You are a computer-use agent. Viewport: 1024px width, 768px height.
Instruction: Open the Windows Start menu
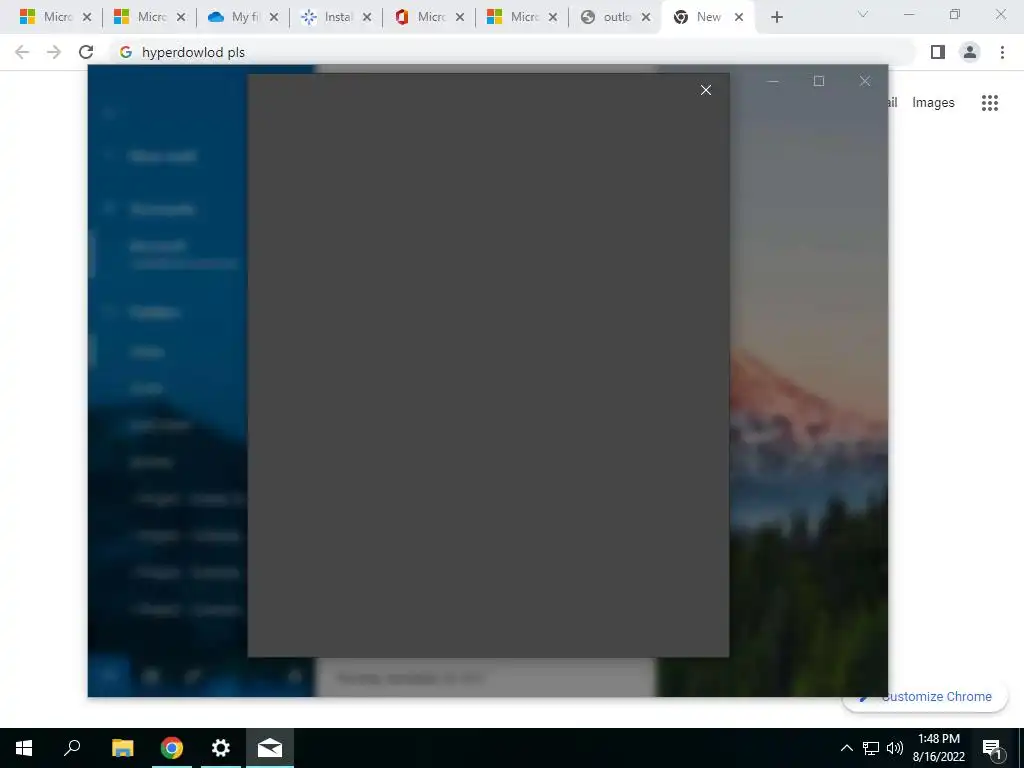pos(24,748)
